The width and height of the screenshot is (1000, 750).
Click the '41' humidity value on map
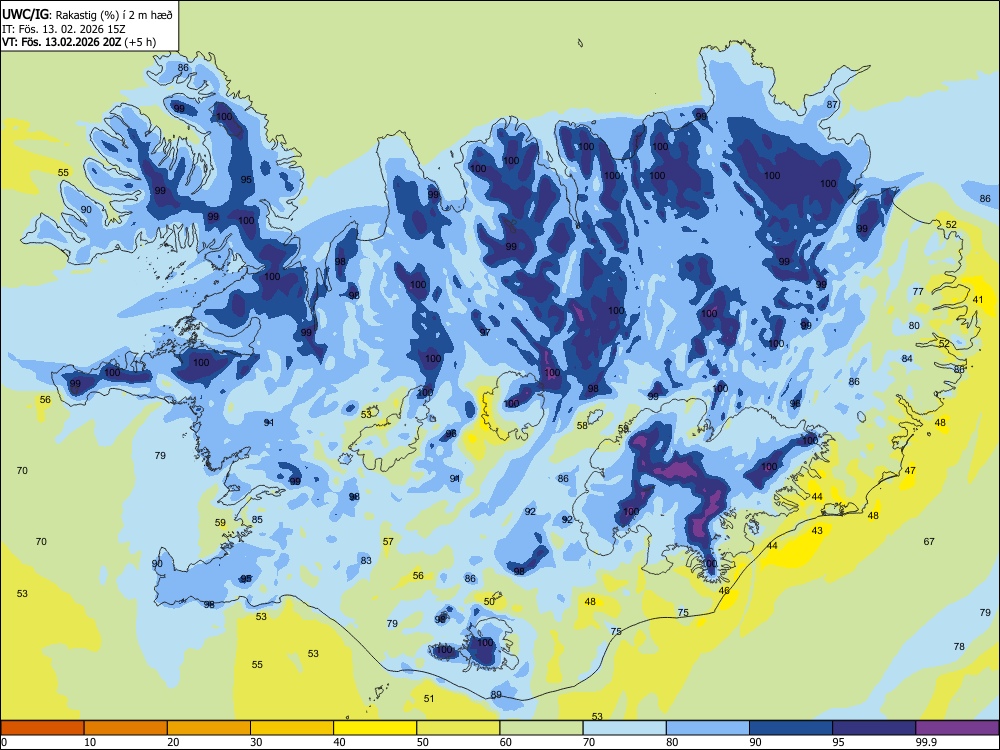click(978, 300)
